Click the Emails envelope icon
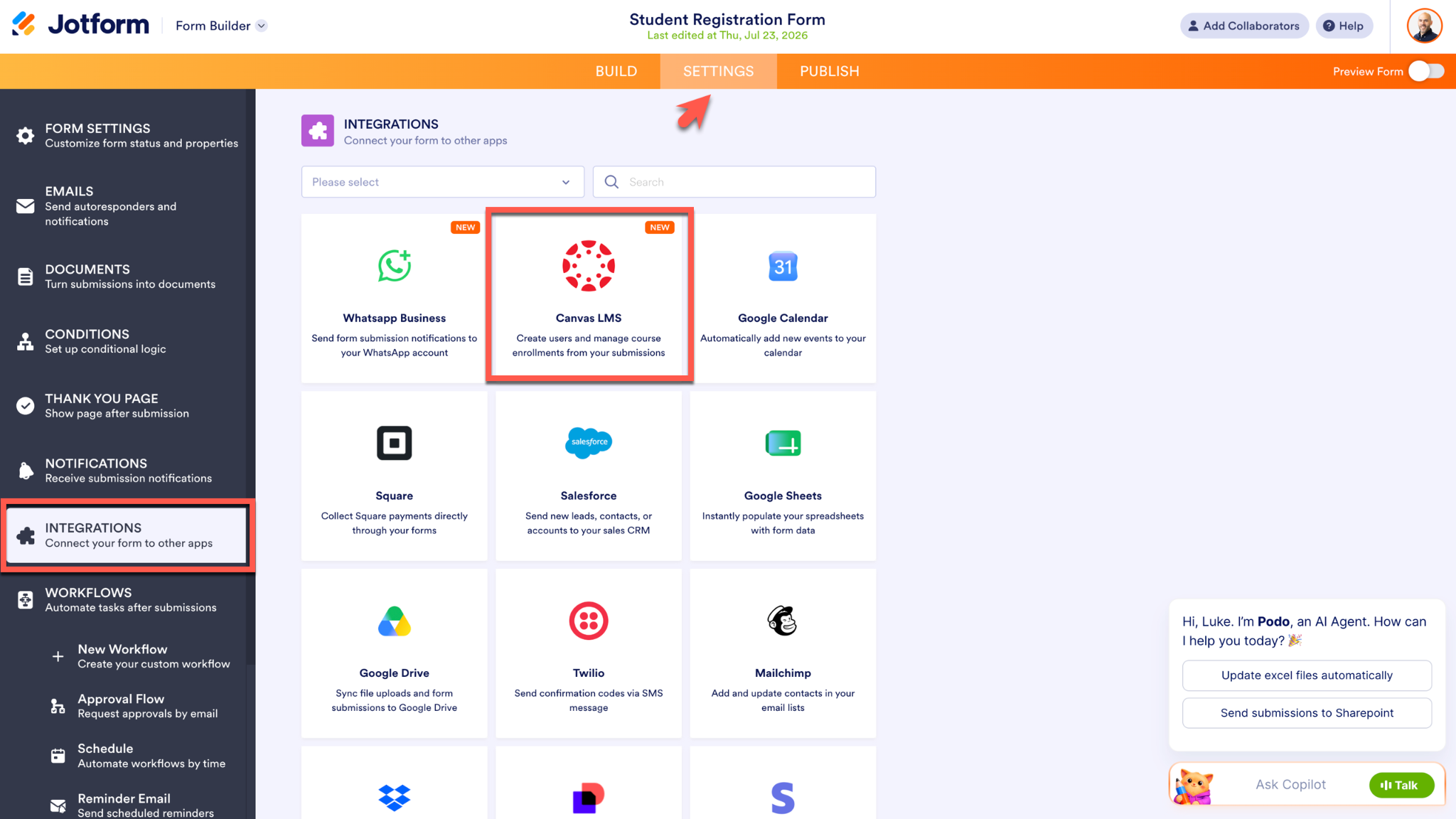 pyautogui.click(x=26, y=206)
